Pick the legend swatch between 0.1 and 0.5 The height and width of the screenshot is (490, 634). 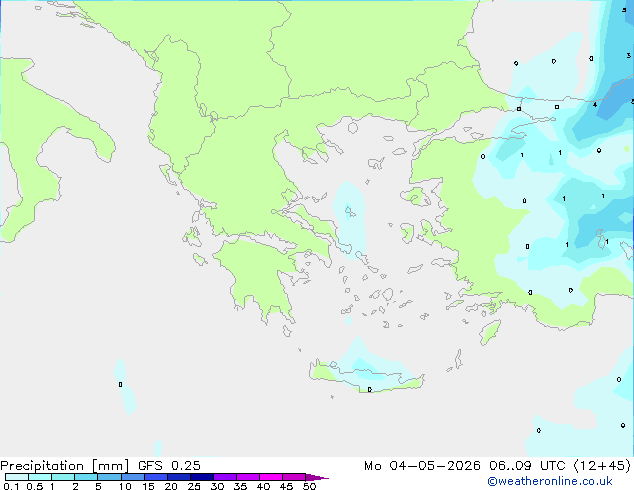coord(17,477)
